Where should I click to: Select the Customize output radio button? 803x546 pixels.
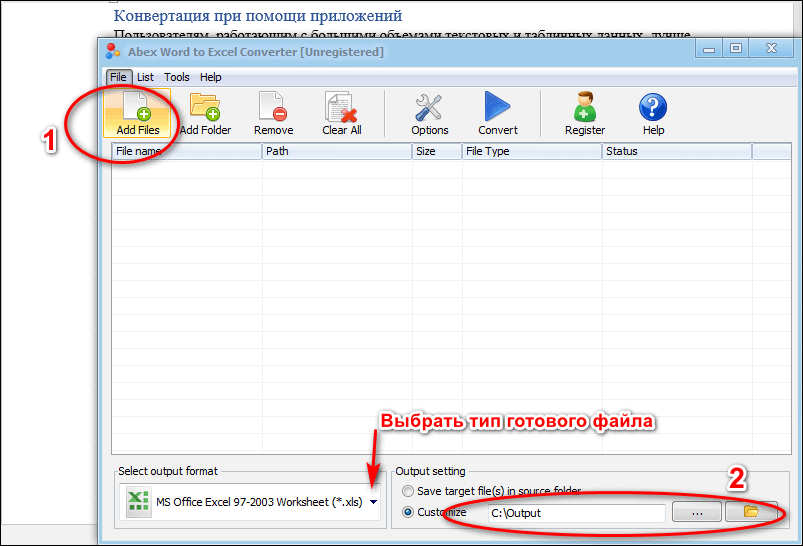pyautogui.click(x=408, y=512)
